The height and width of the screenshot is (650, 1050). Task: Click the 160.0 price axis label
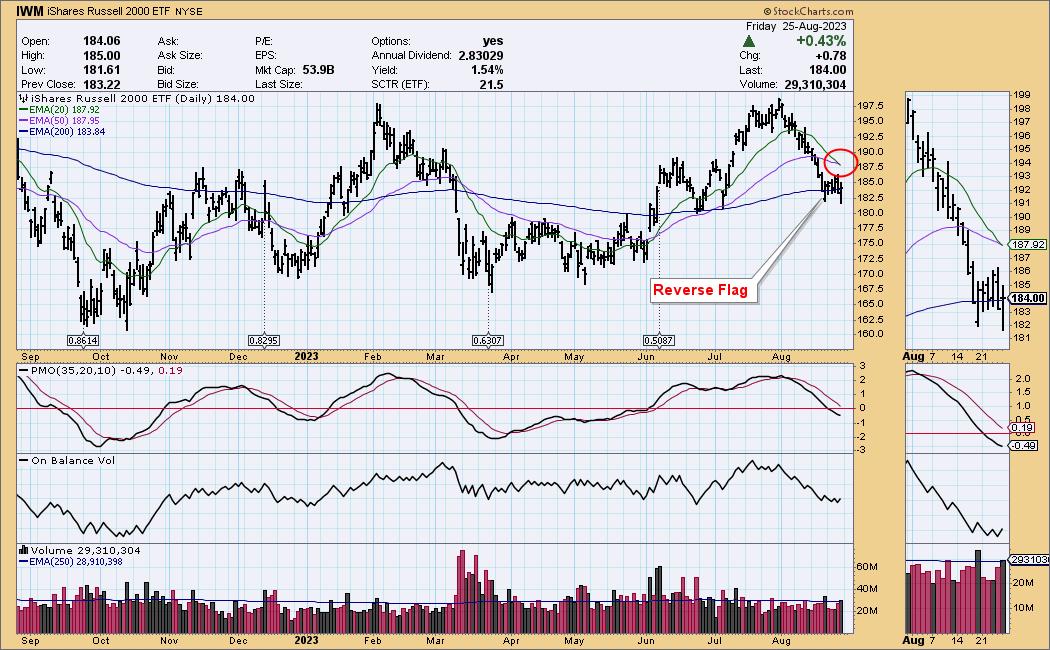pyautogui.click(x=870, y=334)
